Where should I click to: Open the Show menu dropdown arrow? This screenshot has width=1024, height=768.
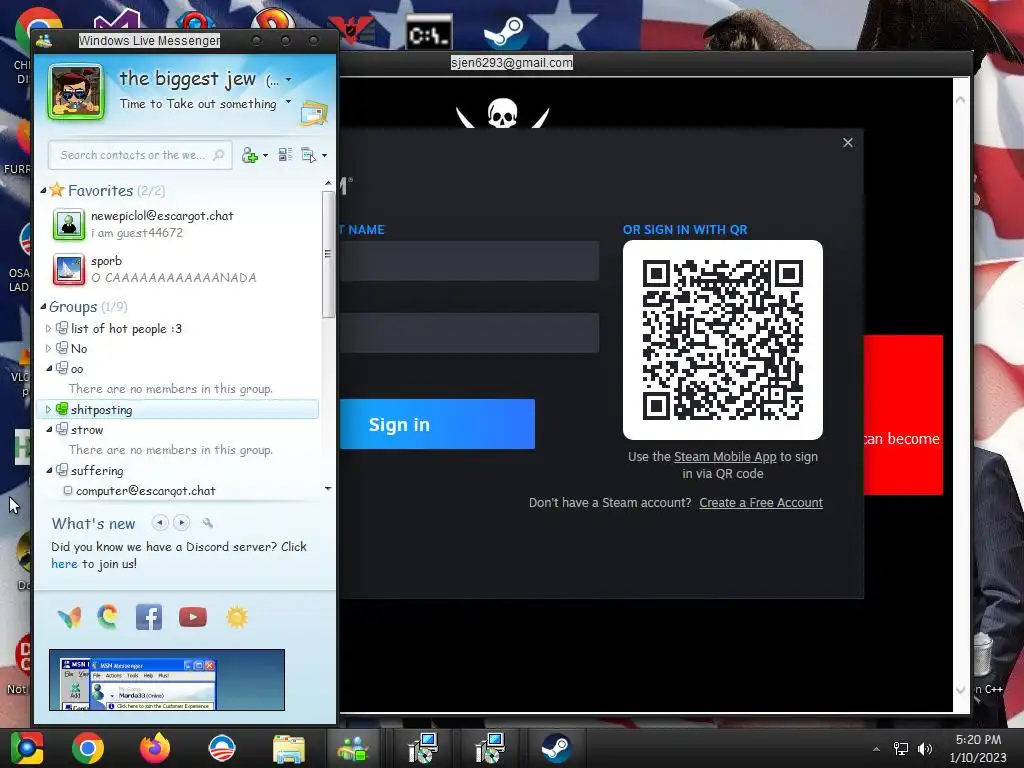coord(325,155)
